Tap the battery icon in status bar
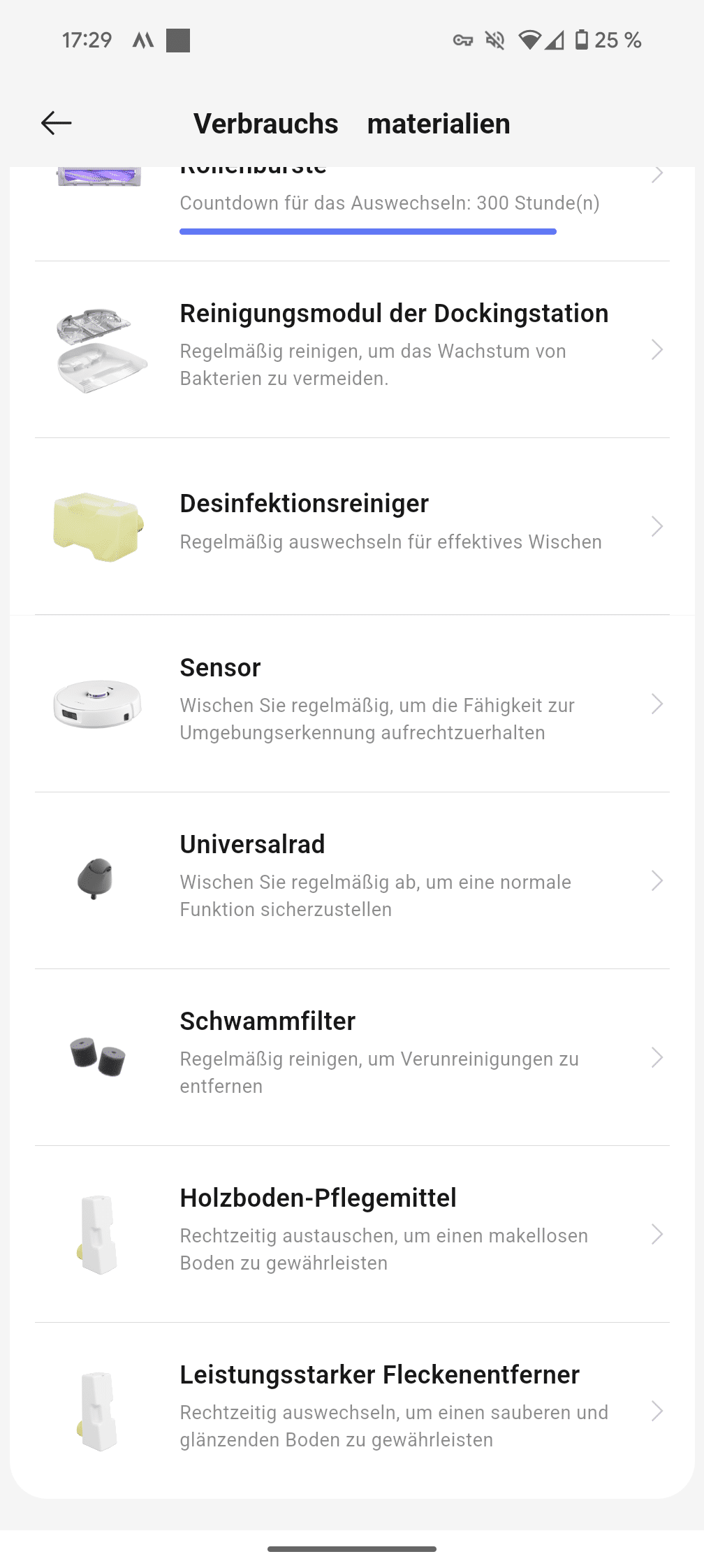 (581, 40)
